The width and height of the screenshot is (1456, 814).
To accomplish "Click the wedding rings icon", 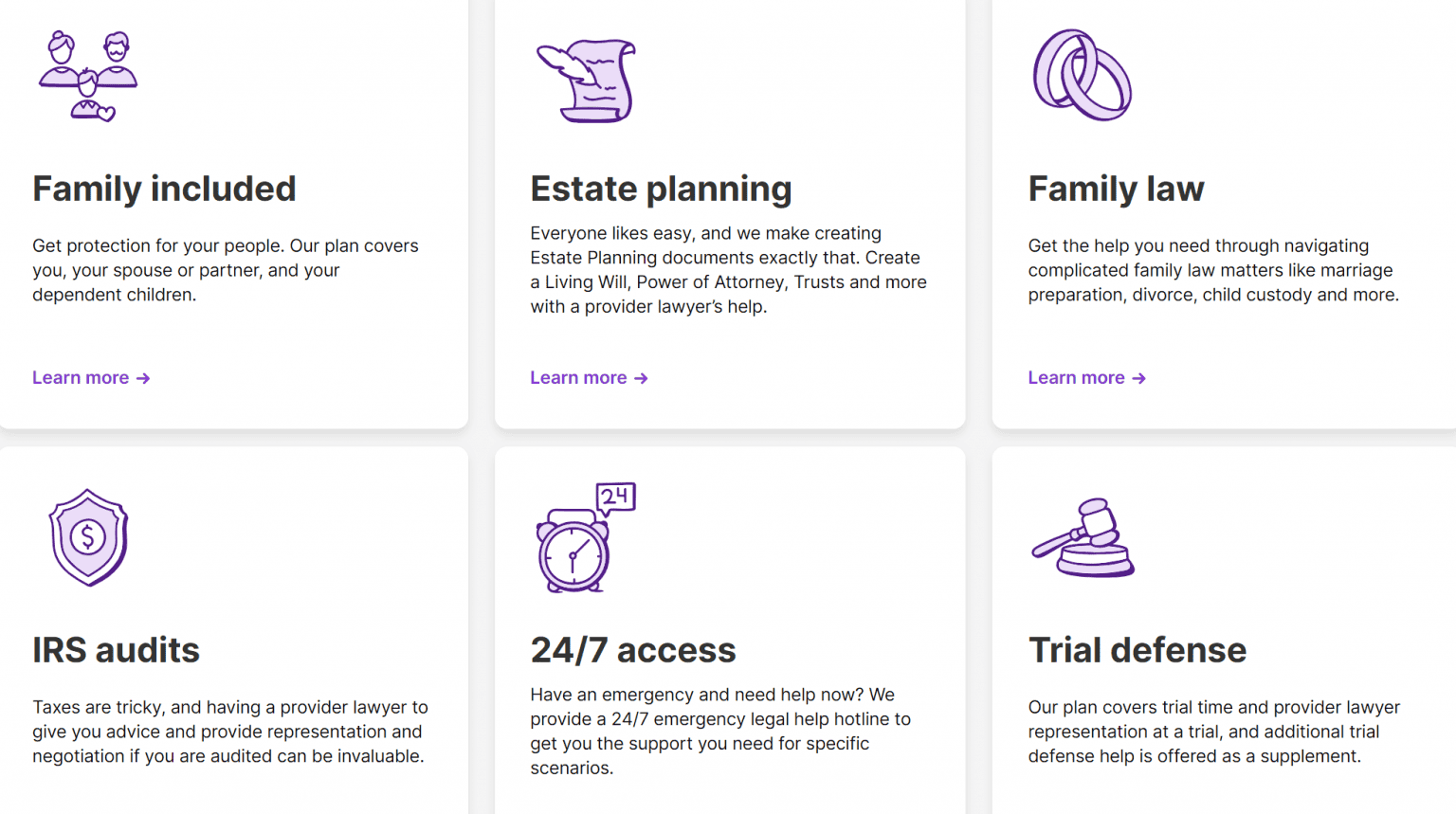I will [1082, 76].
